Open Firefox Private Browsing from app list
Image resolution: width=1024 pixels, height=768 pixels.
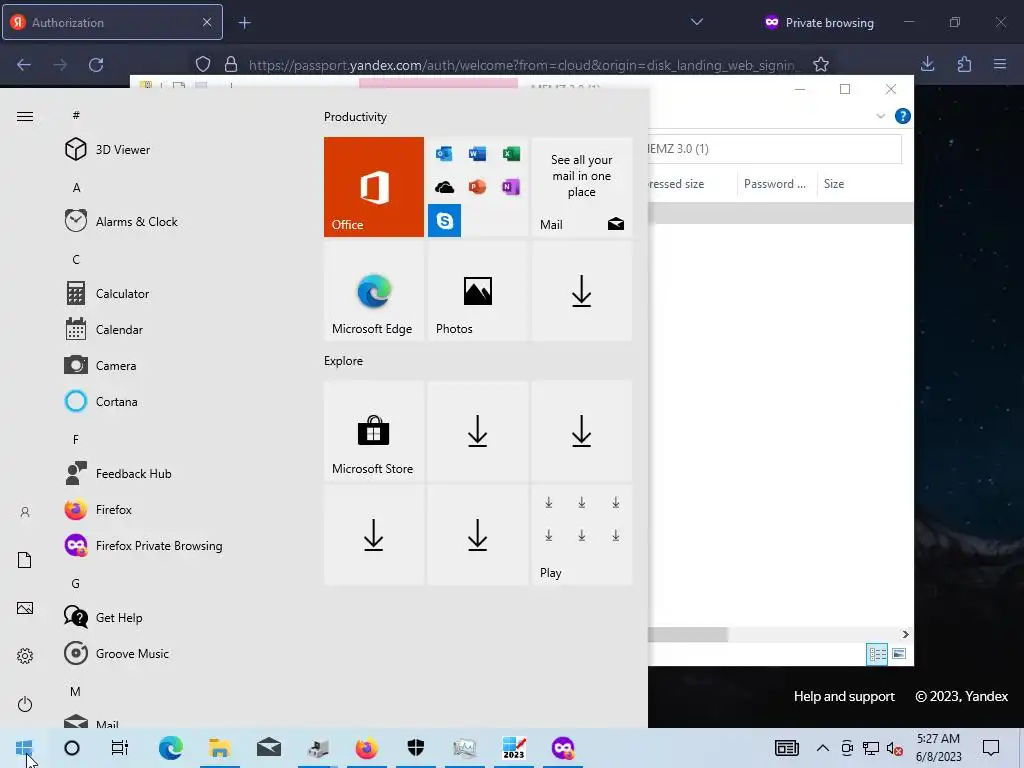144,545
